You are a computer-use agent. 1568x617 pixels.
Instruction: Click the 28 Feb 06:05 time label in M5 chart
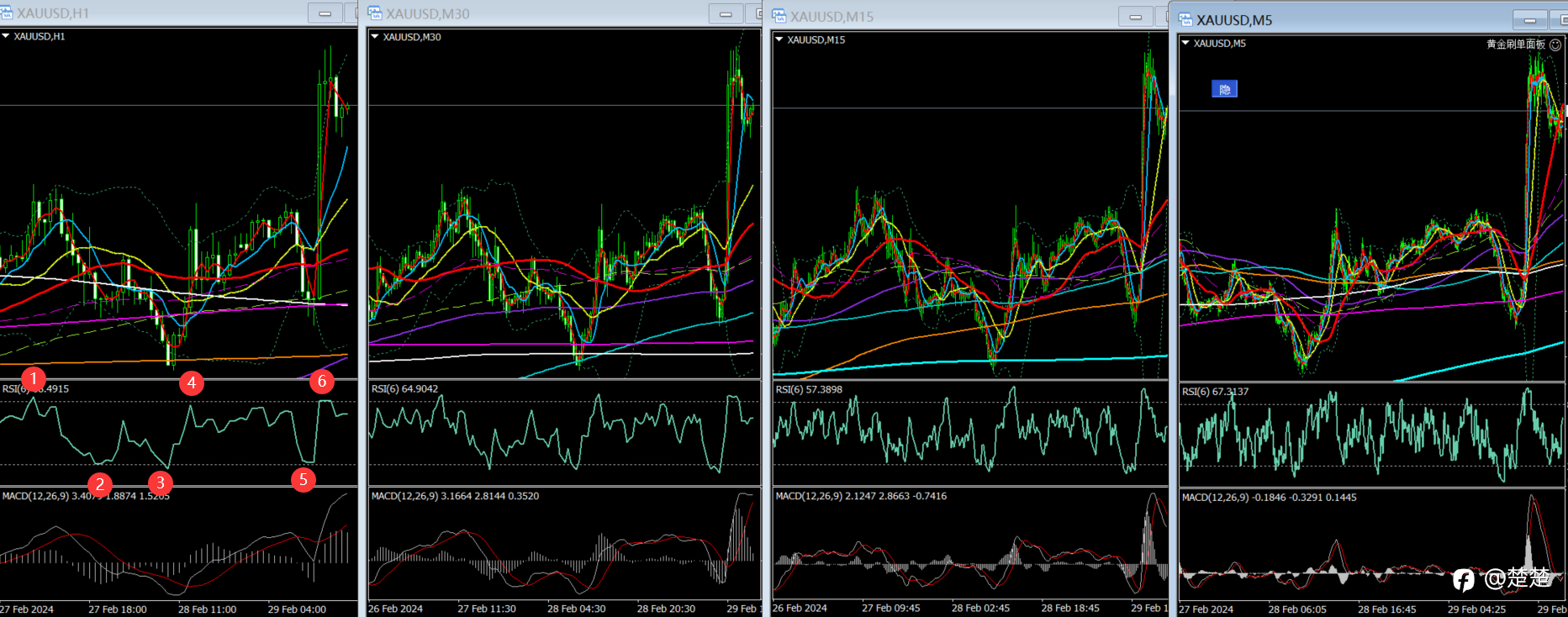(1297, 609)
